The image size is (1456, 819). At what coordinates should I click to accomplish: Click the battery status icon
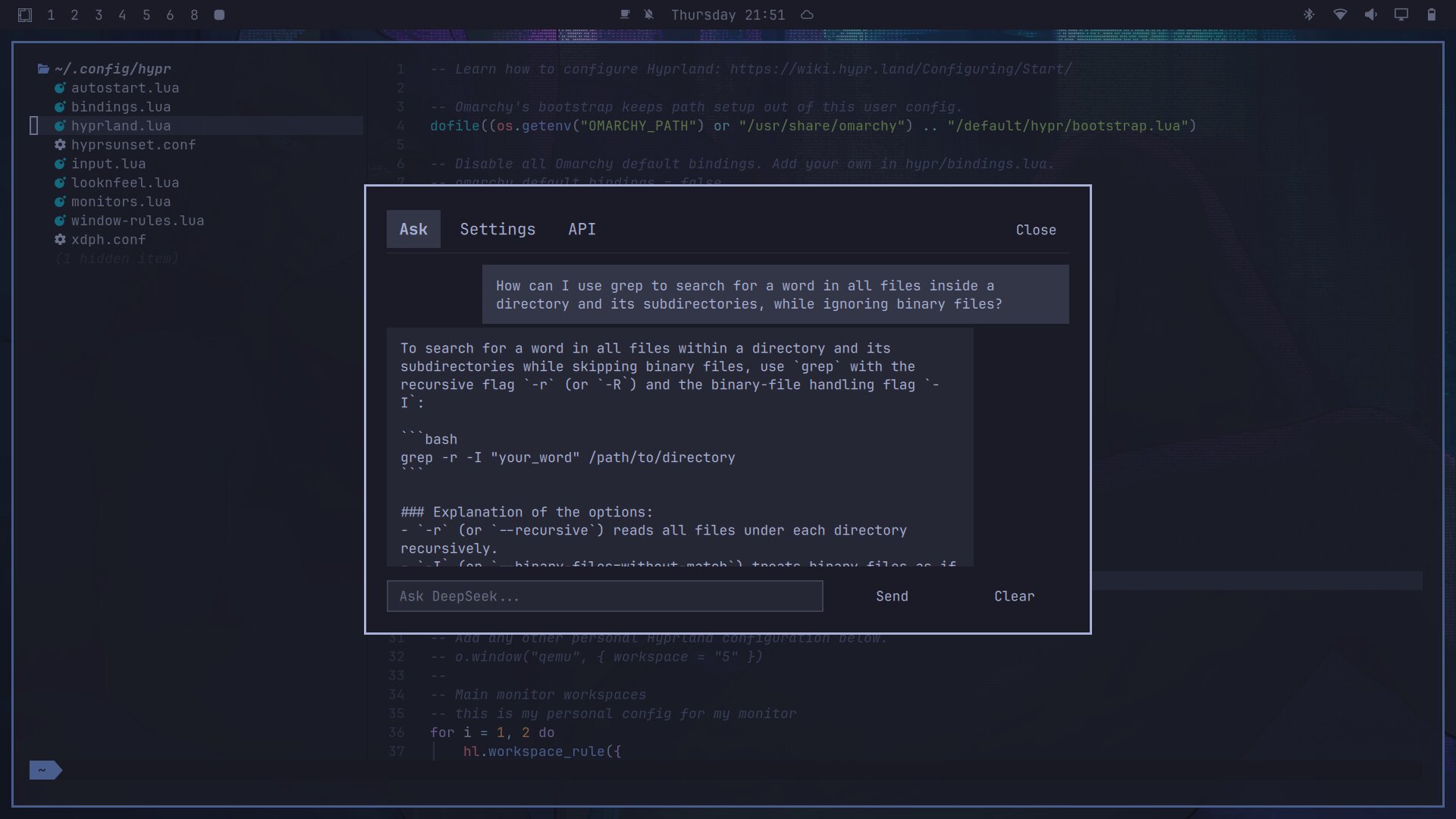[1432, 14]
